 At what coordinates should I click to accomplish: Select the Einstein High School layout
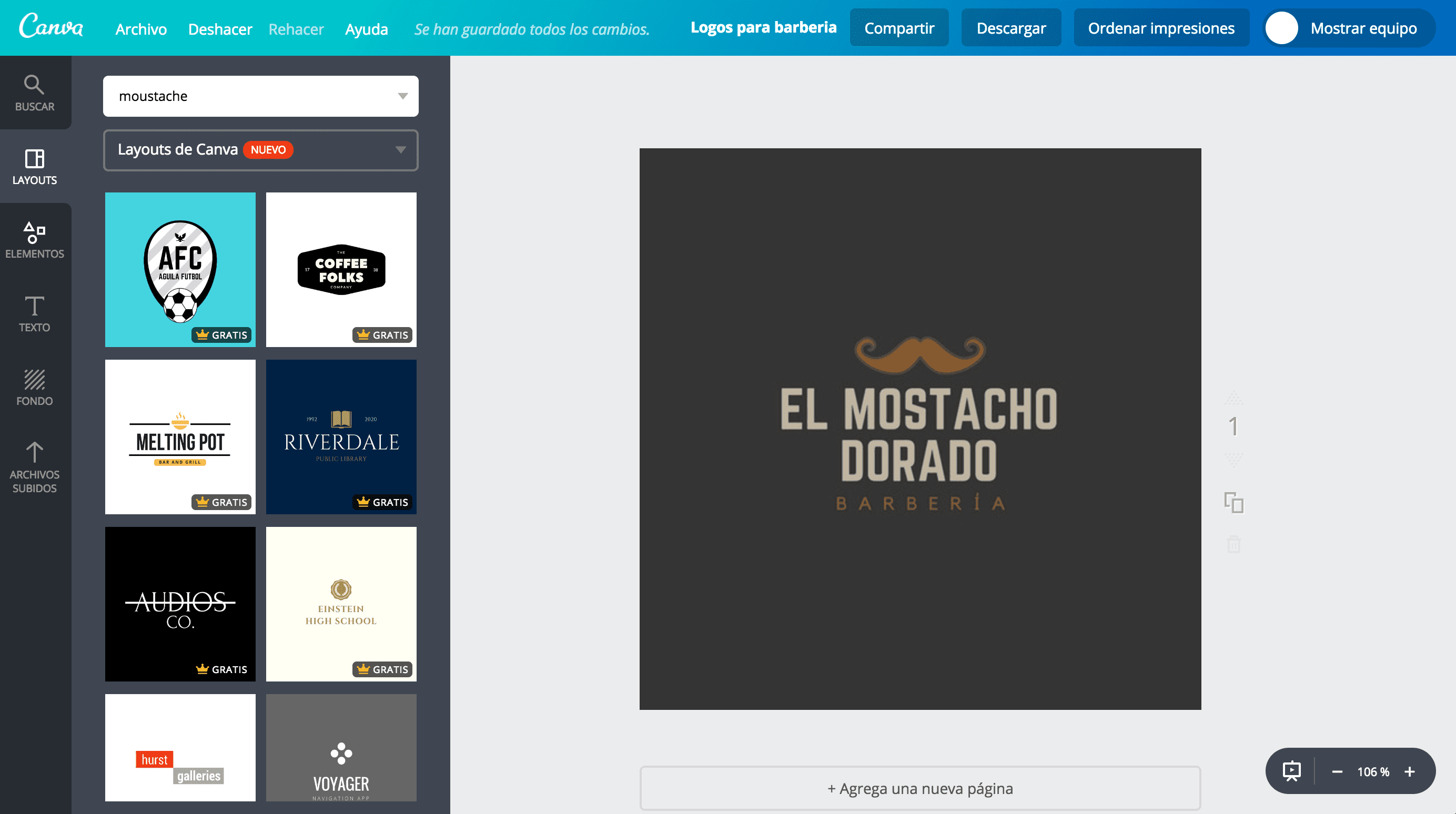pyautogui.click(x=341, y=604)
